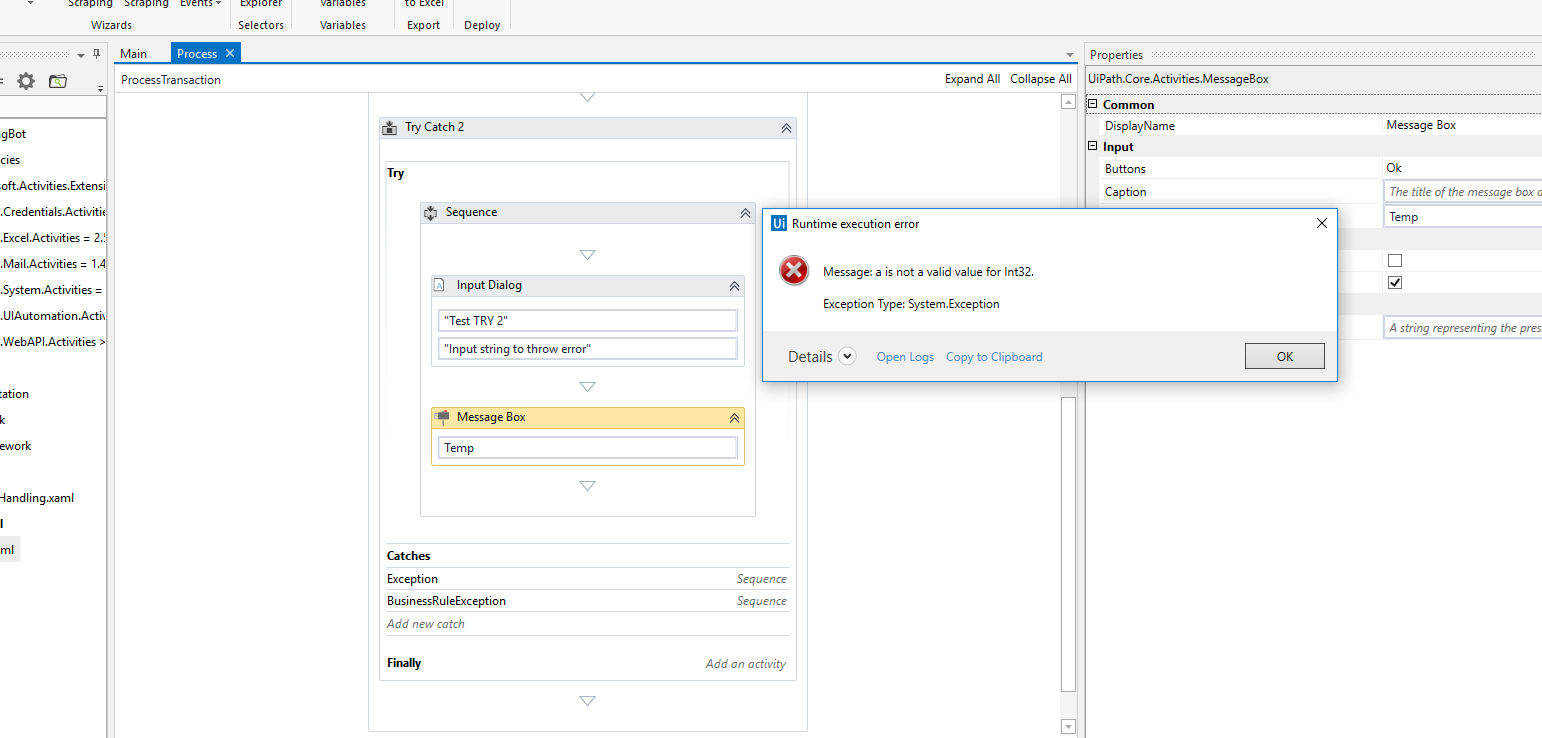Uncheck the enabled checkbox in Properties

tap(1395, 282)
